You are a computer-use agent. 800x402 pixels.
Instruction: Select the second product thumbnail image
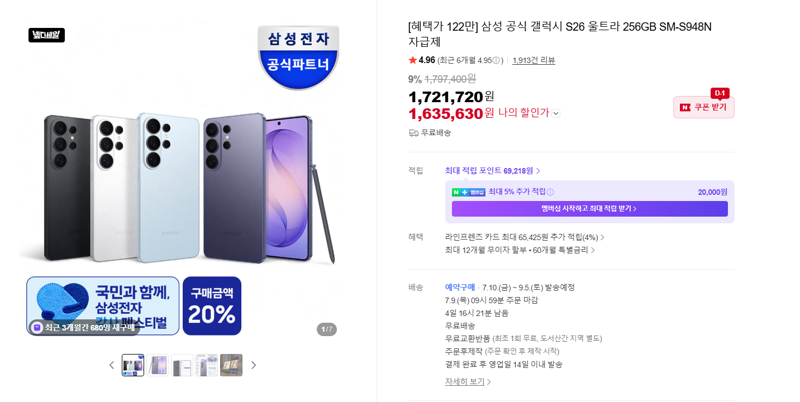[158, 365]
